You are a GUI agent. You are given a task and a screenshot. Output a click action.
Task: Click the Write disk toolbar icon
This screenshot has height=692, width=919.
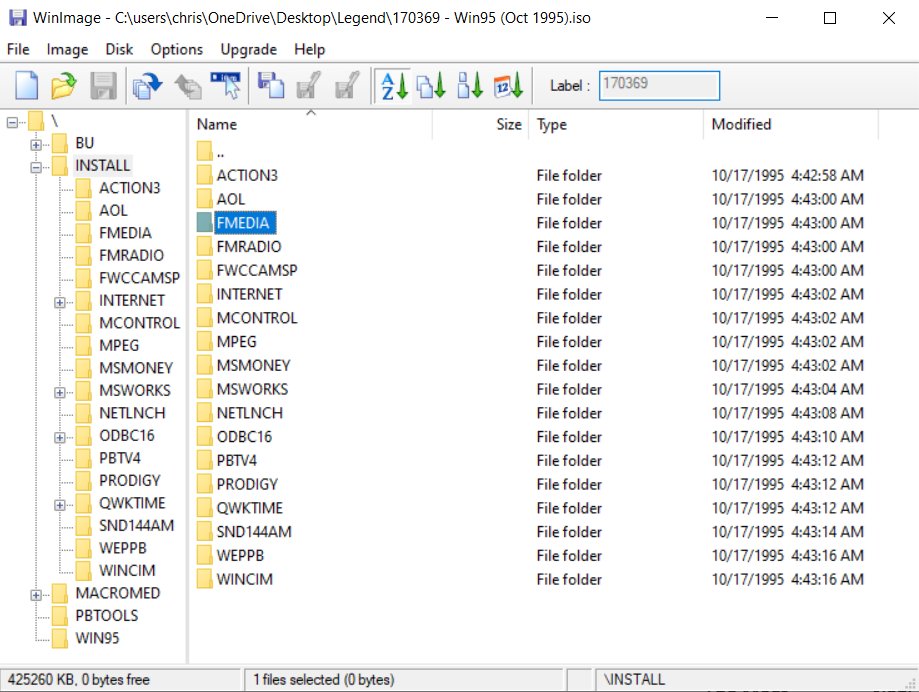tap(309, 86)
